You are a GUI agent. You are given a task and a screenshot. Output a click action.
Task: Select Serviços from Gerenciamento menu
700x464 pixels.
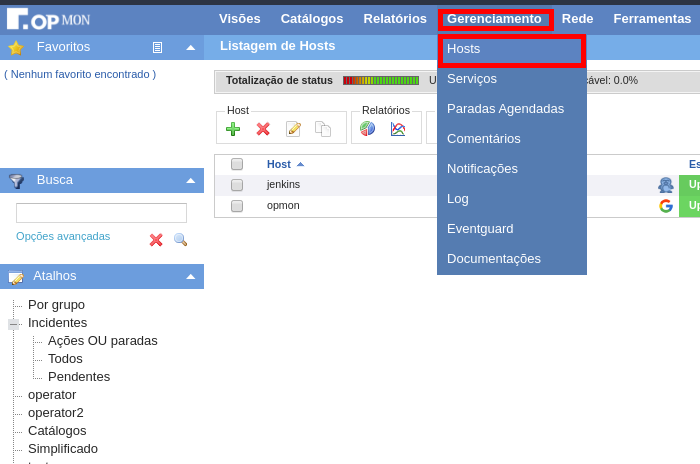tap(471, 78)
